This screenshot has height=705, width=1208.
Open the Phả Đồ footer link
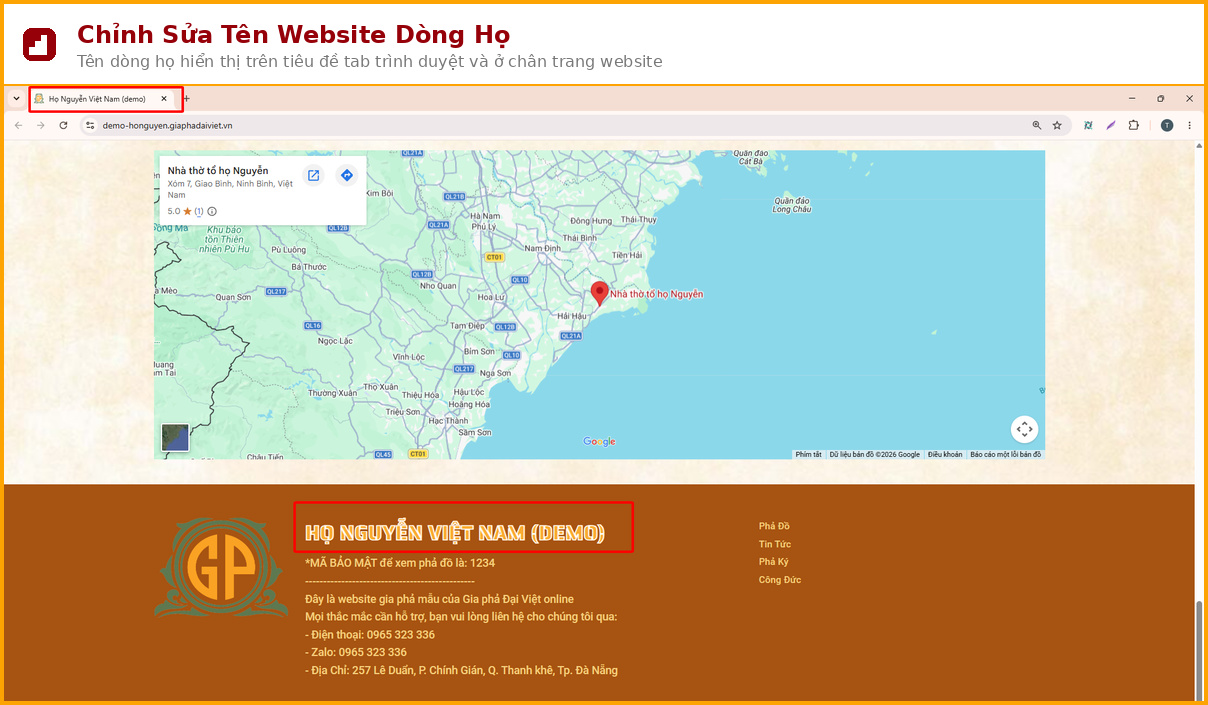coord(774,526)
